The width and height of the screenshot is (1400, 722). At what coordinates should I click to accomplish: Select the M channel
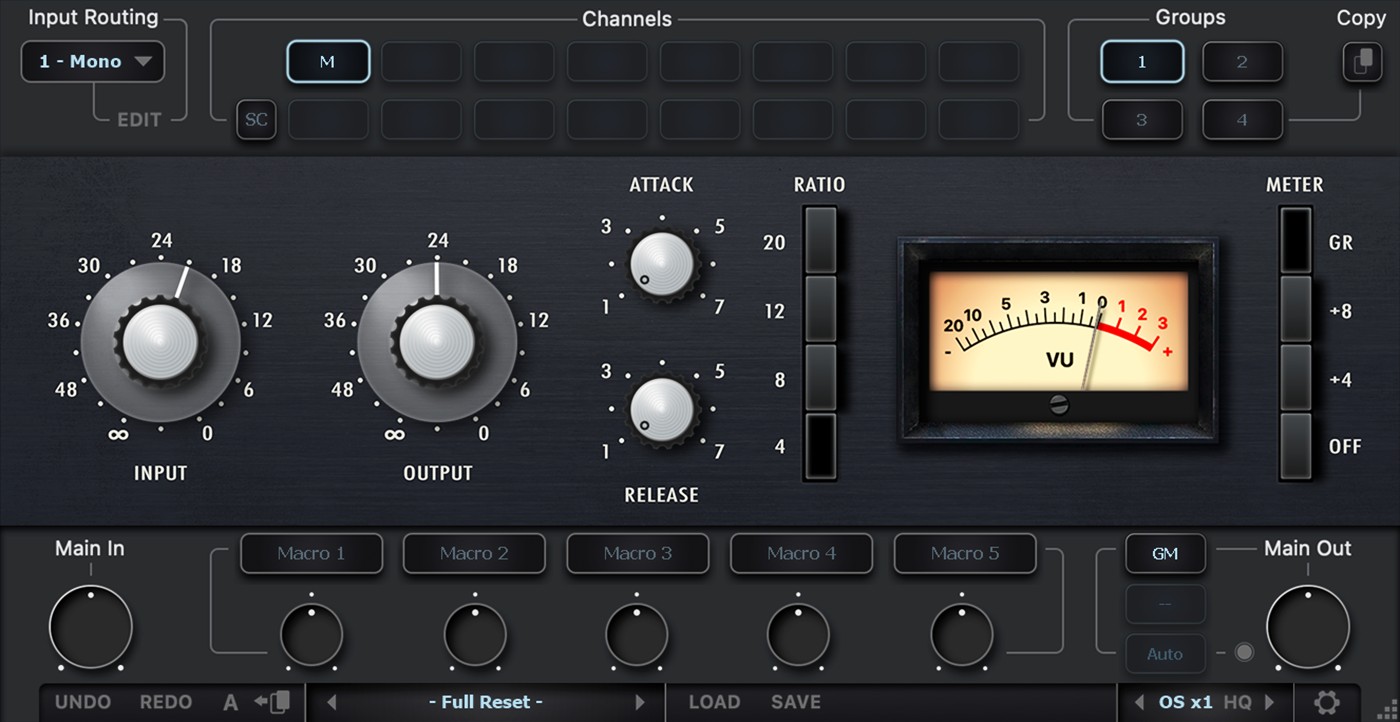pyautogui.click(x=327, y=62)
